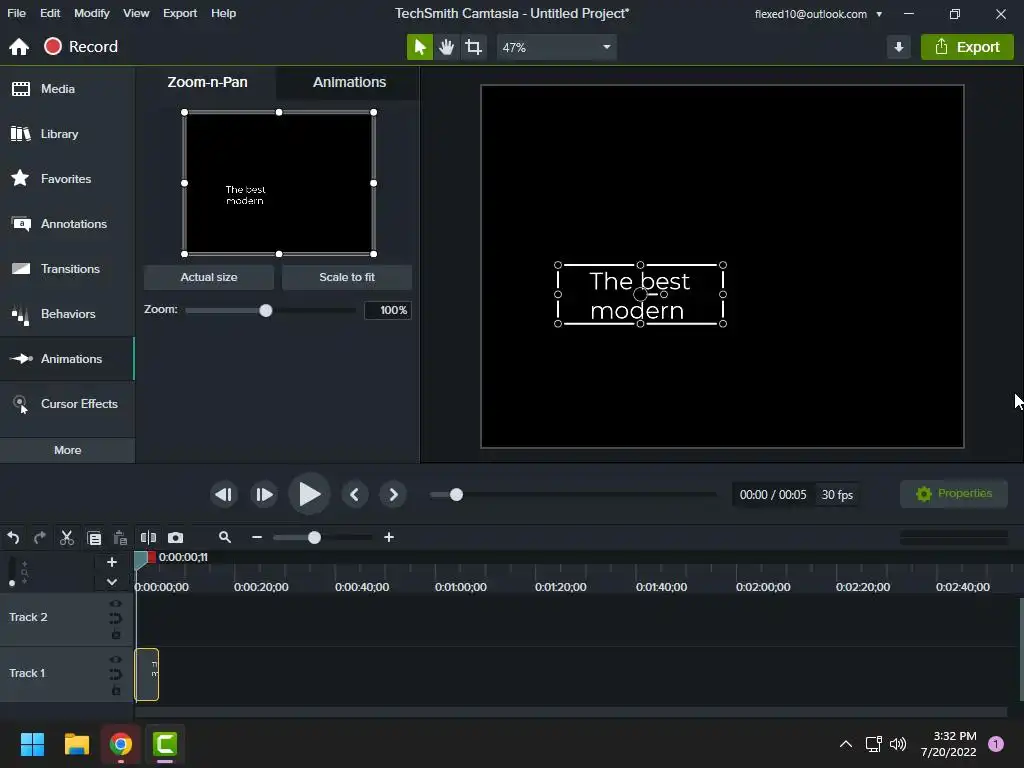Open the Cursor Effects panel
Screen dimensions: 1024x768
[67, 404]
